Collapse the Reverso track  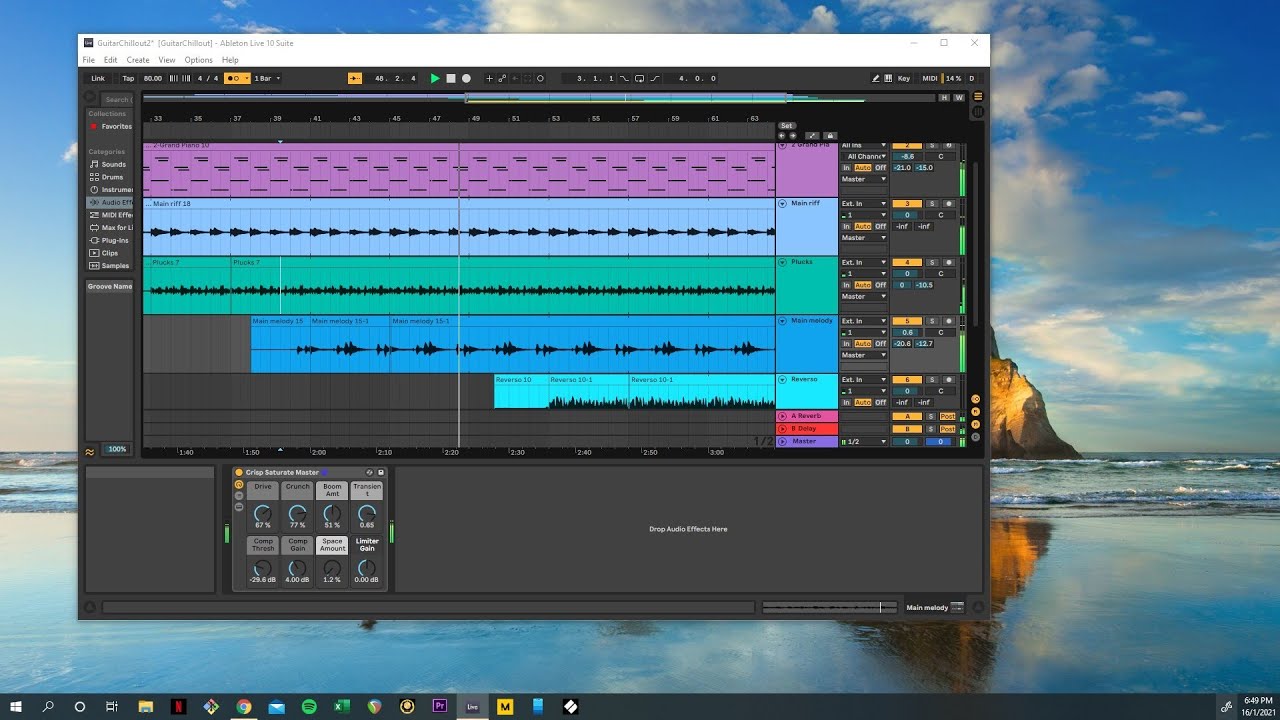click(782, 380)
